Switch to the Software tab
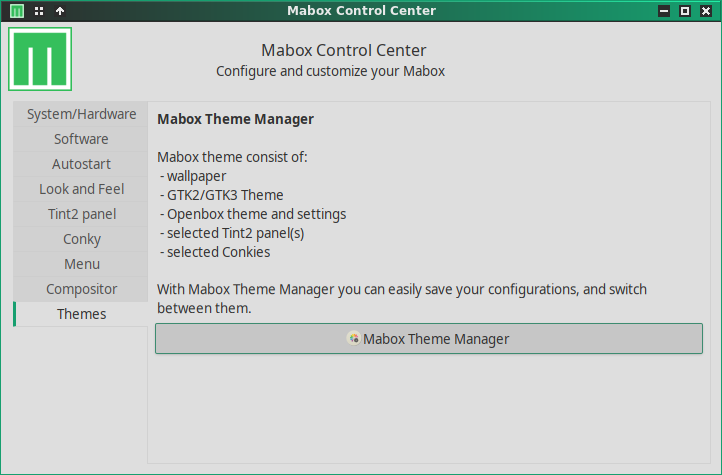 point(81,139)
